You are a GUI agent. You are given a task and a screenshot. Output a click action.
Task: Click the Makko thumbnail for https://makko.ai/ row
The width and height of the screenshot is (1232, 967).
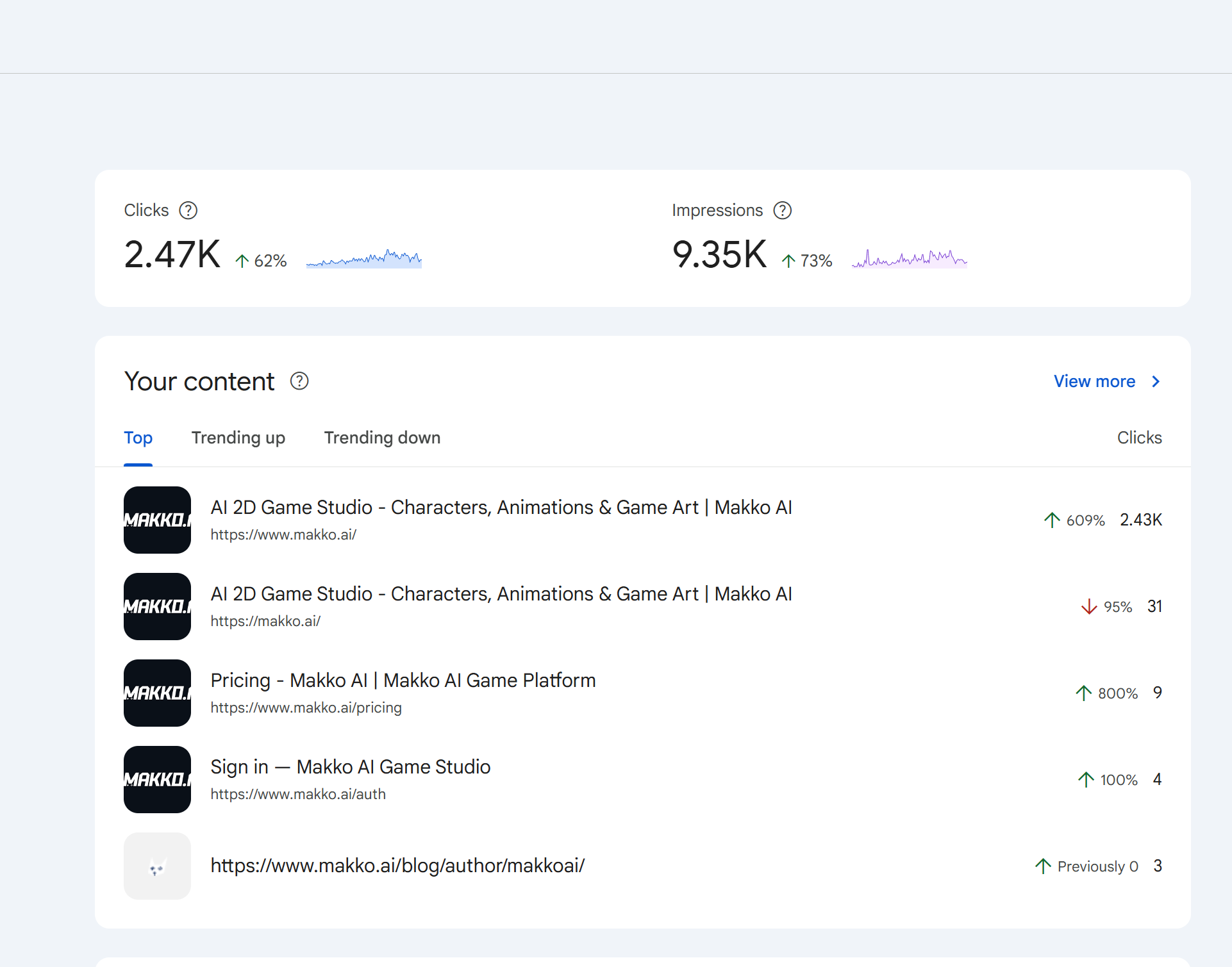(157, 606)
